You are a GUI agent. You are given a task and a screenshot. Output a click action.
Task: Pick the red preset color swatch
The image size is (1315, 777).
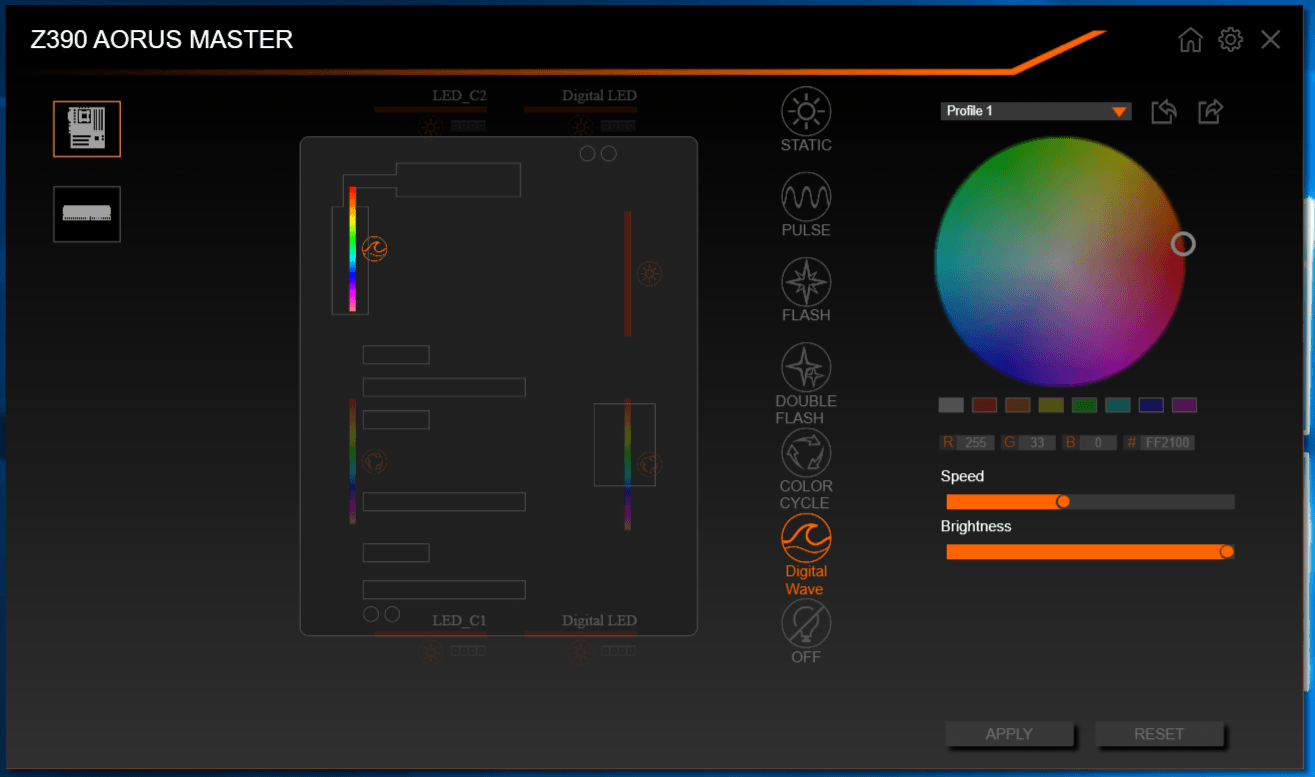point(985,405)
